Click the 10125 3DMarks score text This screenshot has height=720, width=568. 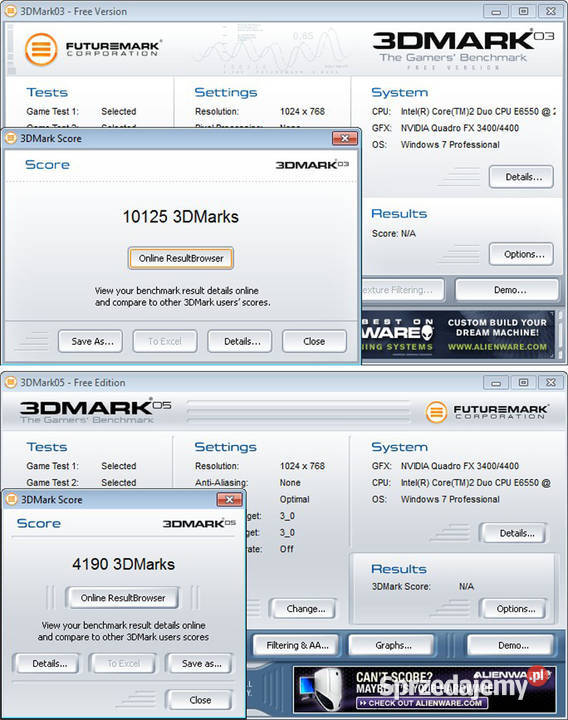[180, 217]
